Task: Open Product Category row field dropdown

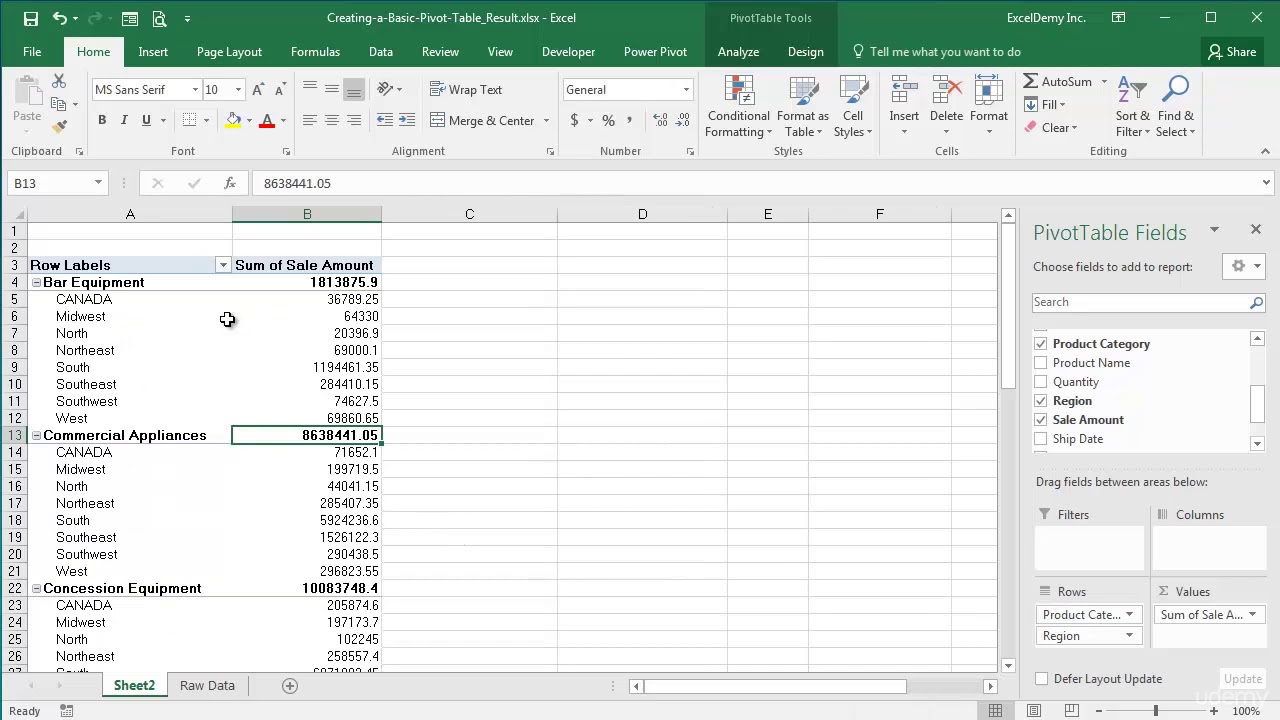Action: (x=1130, y=615)
